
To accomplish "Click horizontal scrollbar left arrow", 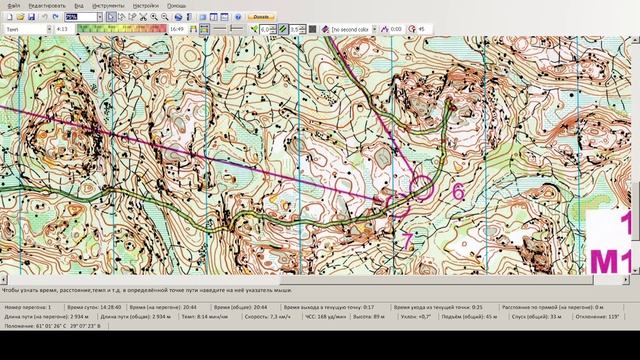I will point(4,280).
